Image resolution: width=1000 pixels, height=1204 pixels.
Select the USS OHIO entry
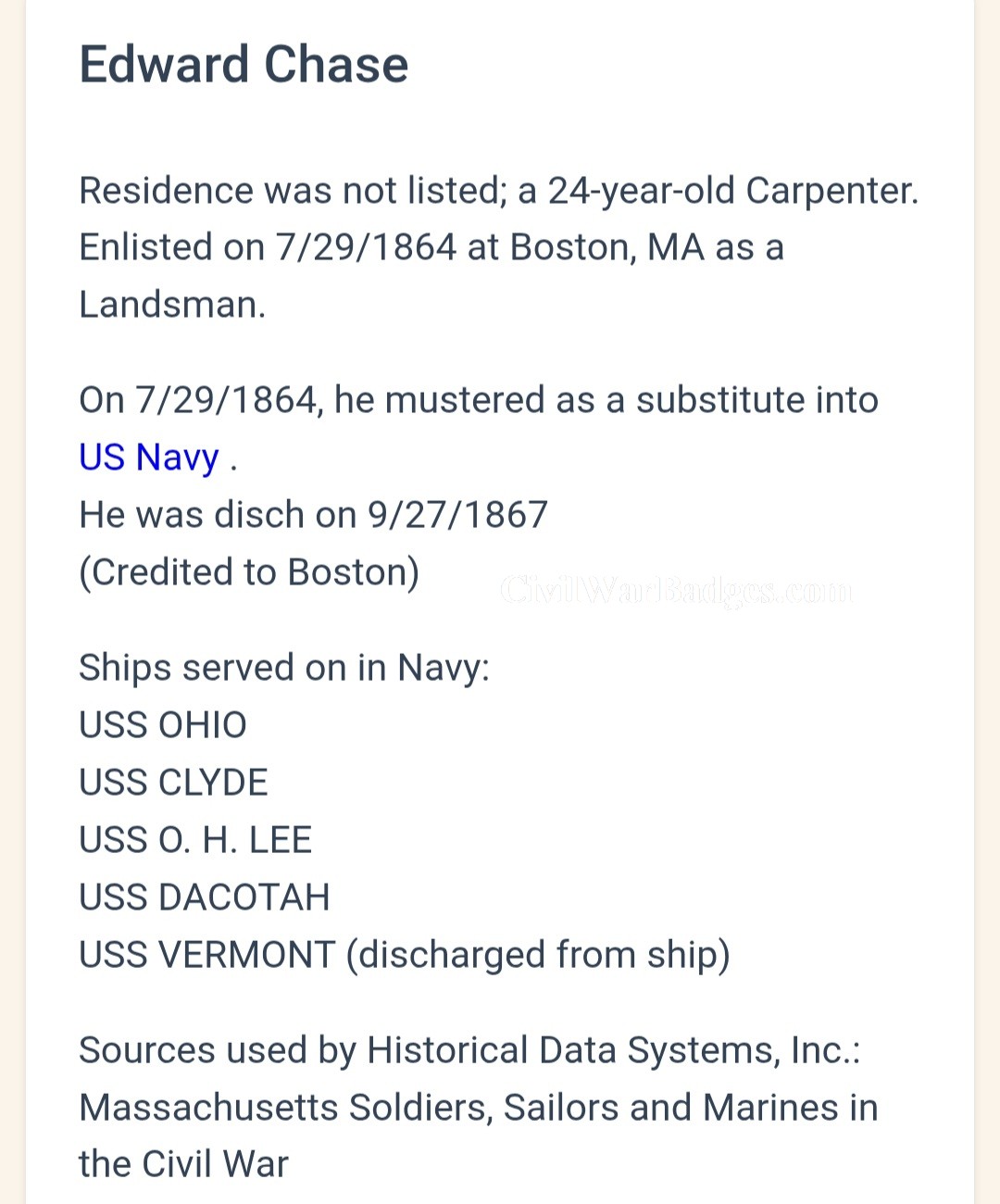click(x=163, y=725)
